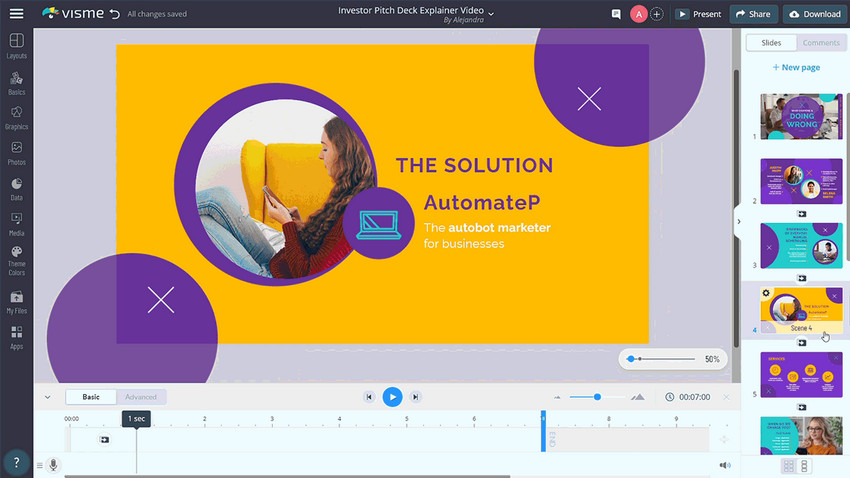Click the undo arrow icon
Screen dimensions: 850x478
click(x=114, y=14)
